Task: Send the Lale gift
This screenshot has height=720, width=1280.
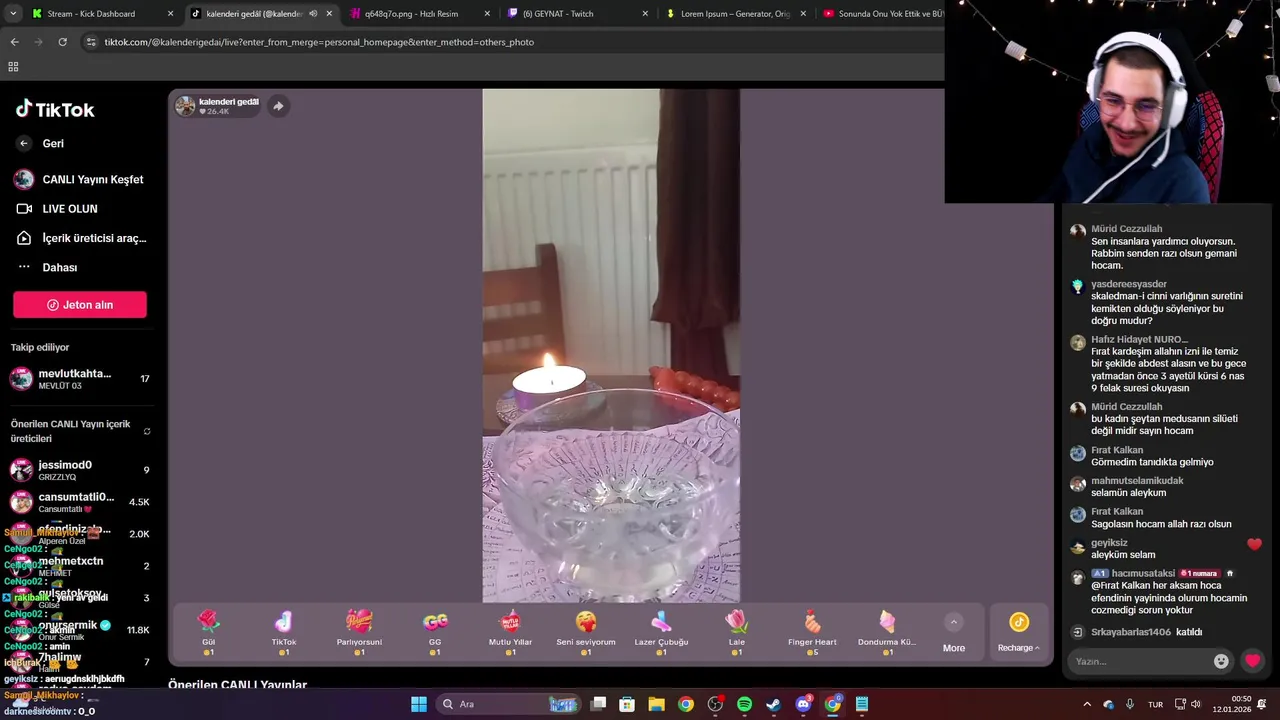Action: click(737, 632)
